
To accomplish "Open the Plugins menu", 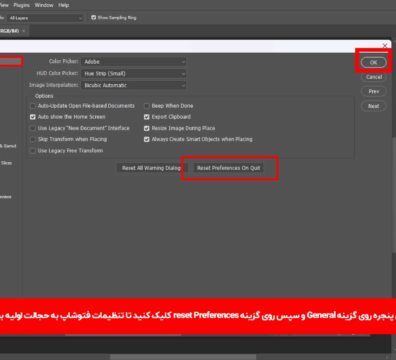I will [x=22, y=5].
